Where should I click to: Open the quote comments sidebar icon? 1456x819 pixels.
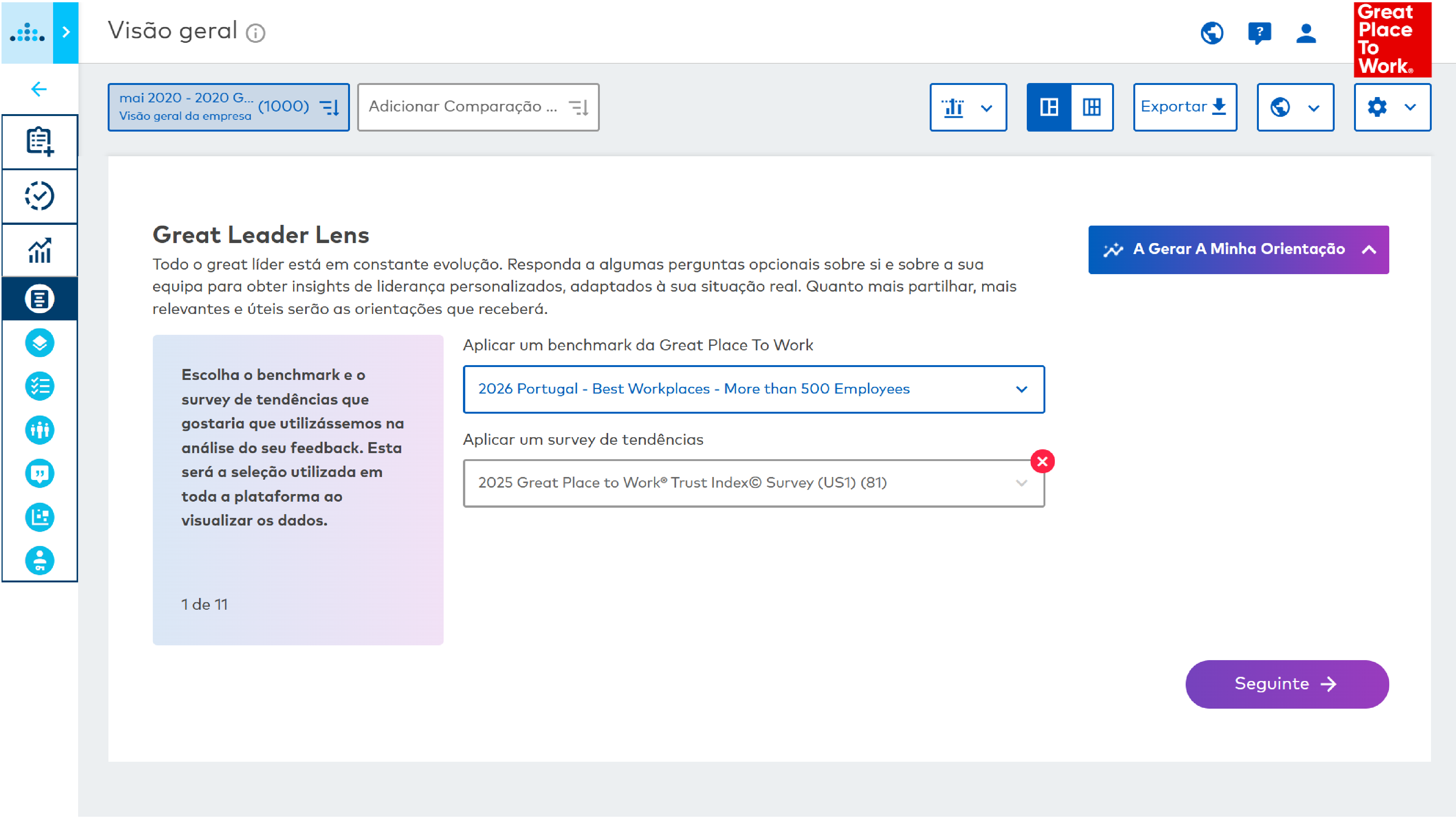(39, 474)
